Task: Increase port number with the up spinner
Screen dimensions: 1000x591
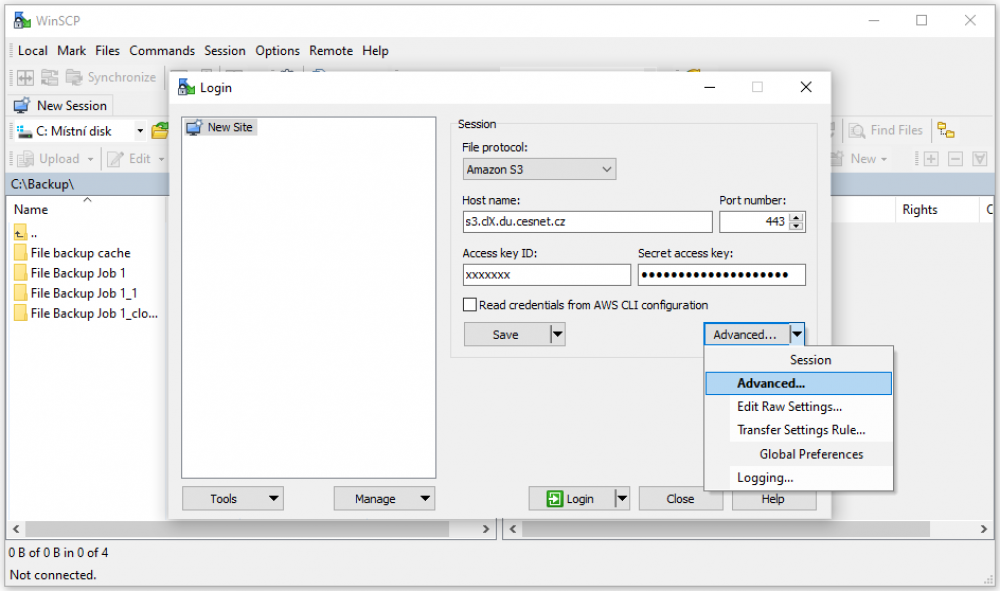Action: (797, 217)
